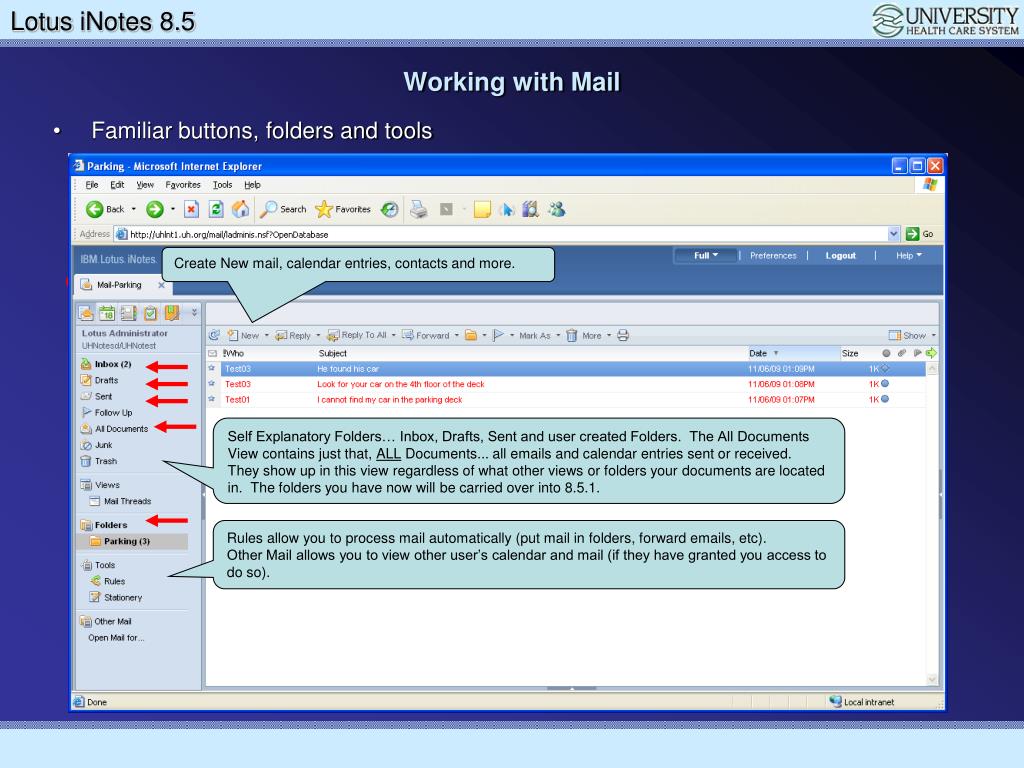Open the New dropdown arrow
The height and width of the screenshot is (768, 1024).
266,336
